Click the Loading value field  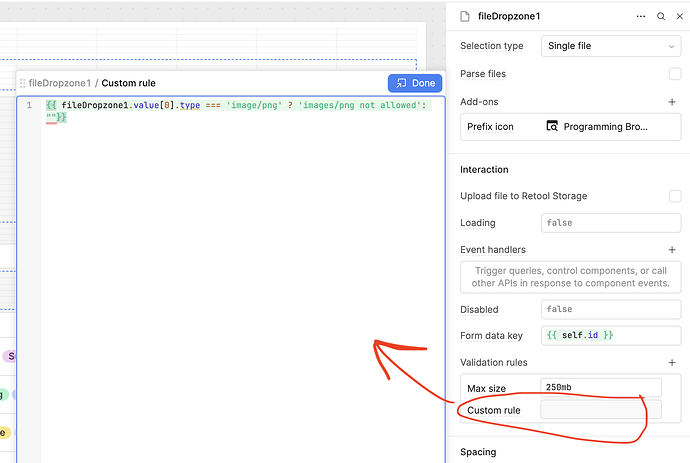tap(610, 223)
